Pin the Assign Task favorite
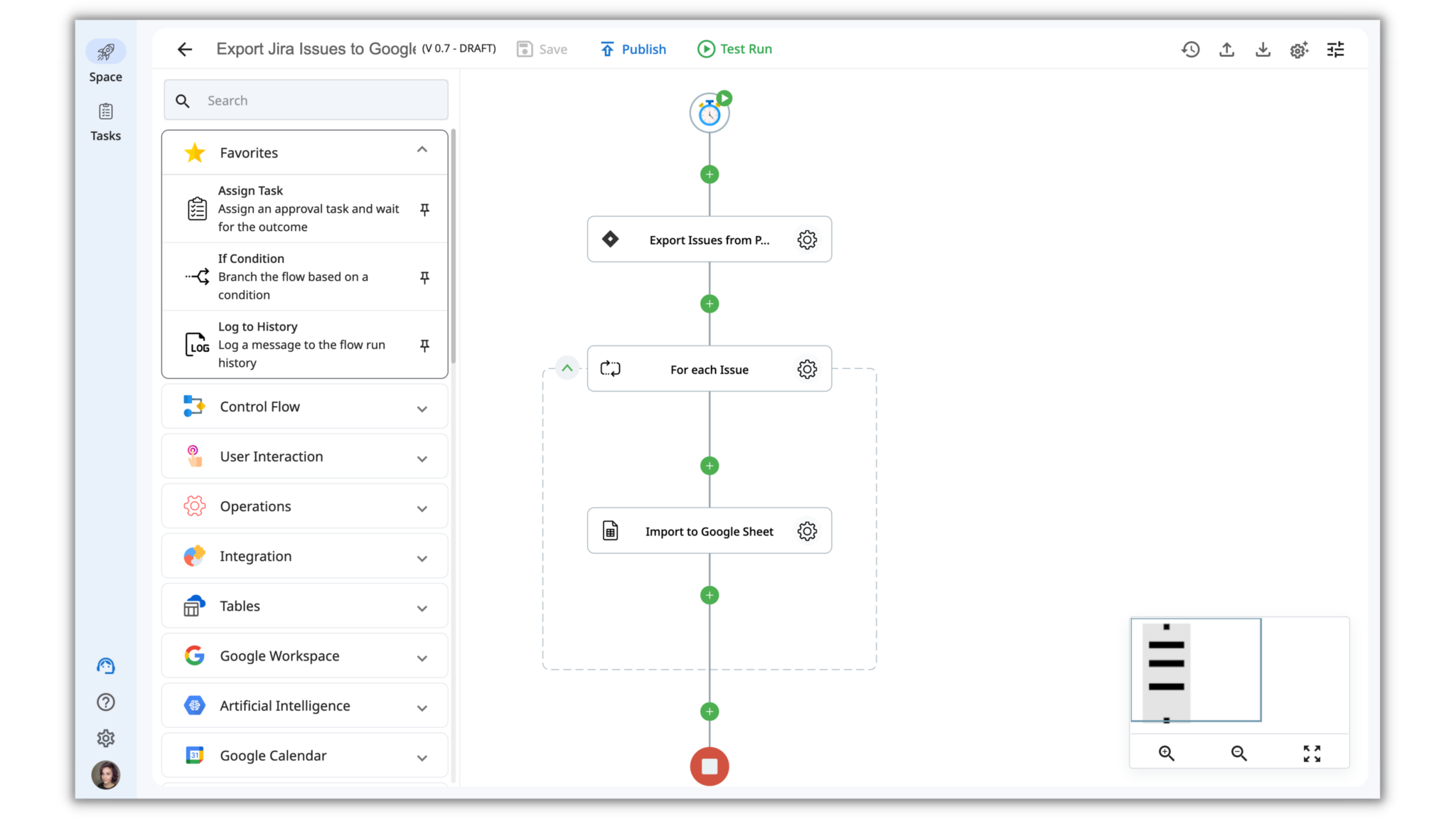1456x819 pixels. point(424,209)
